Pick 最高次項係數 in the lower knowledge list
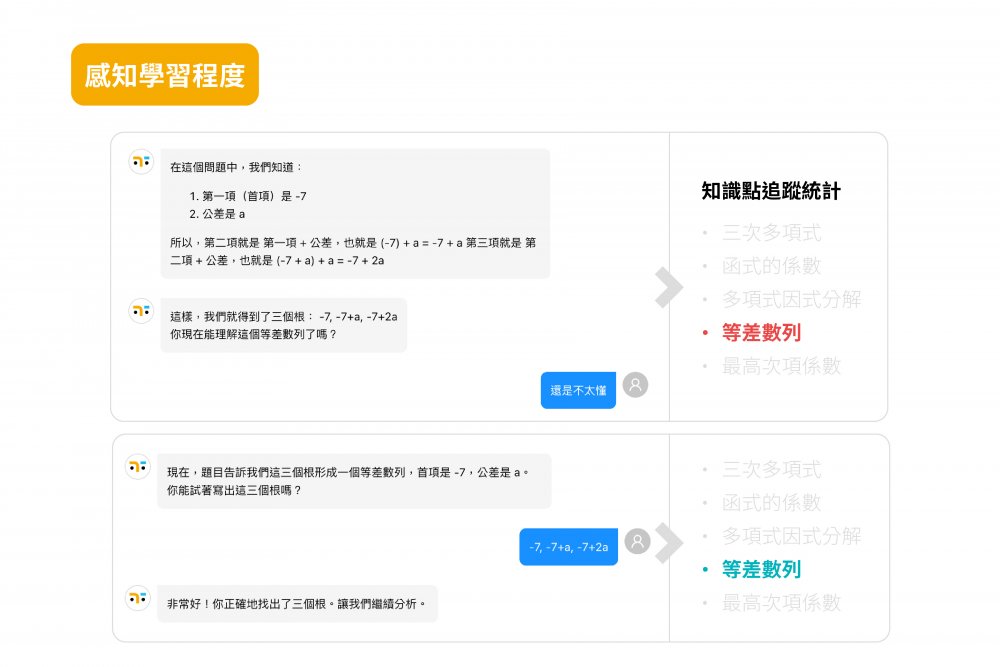 click(781, 603)
